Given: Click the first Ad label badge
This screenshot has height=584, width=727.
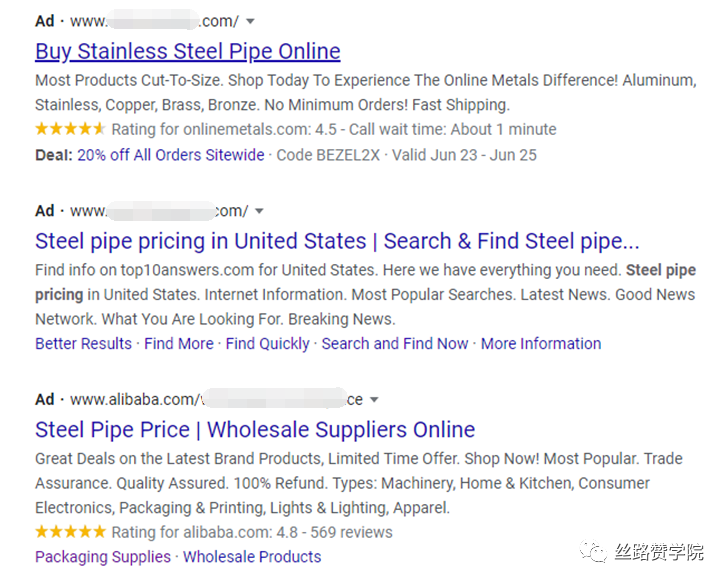Looking at the screenshot, I should coord(45,21).
